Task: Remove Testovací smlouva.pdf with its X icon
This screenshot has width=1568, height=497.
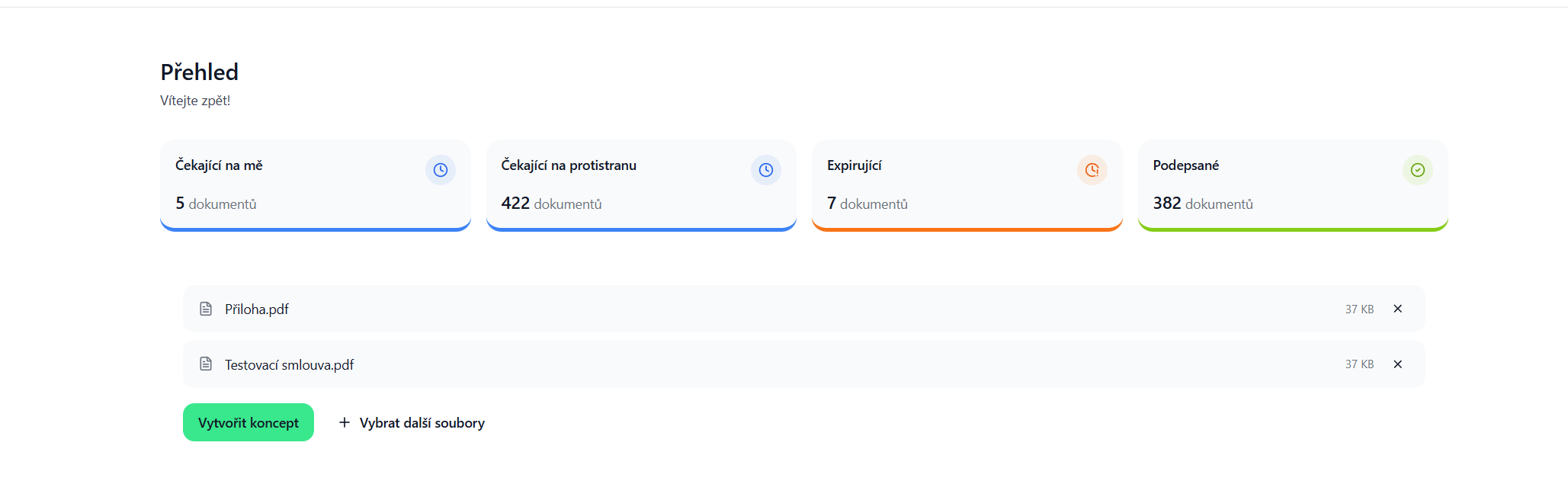Action: [x=1398, y=364]
